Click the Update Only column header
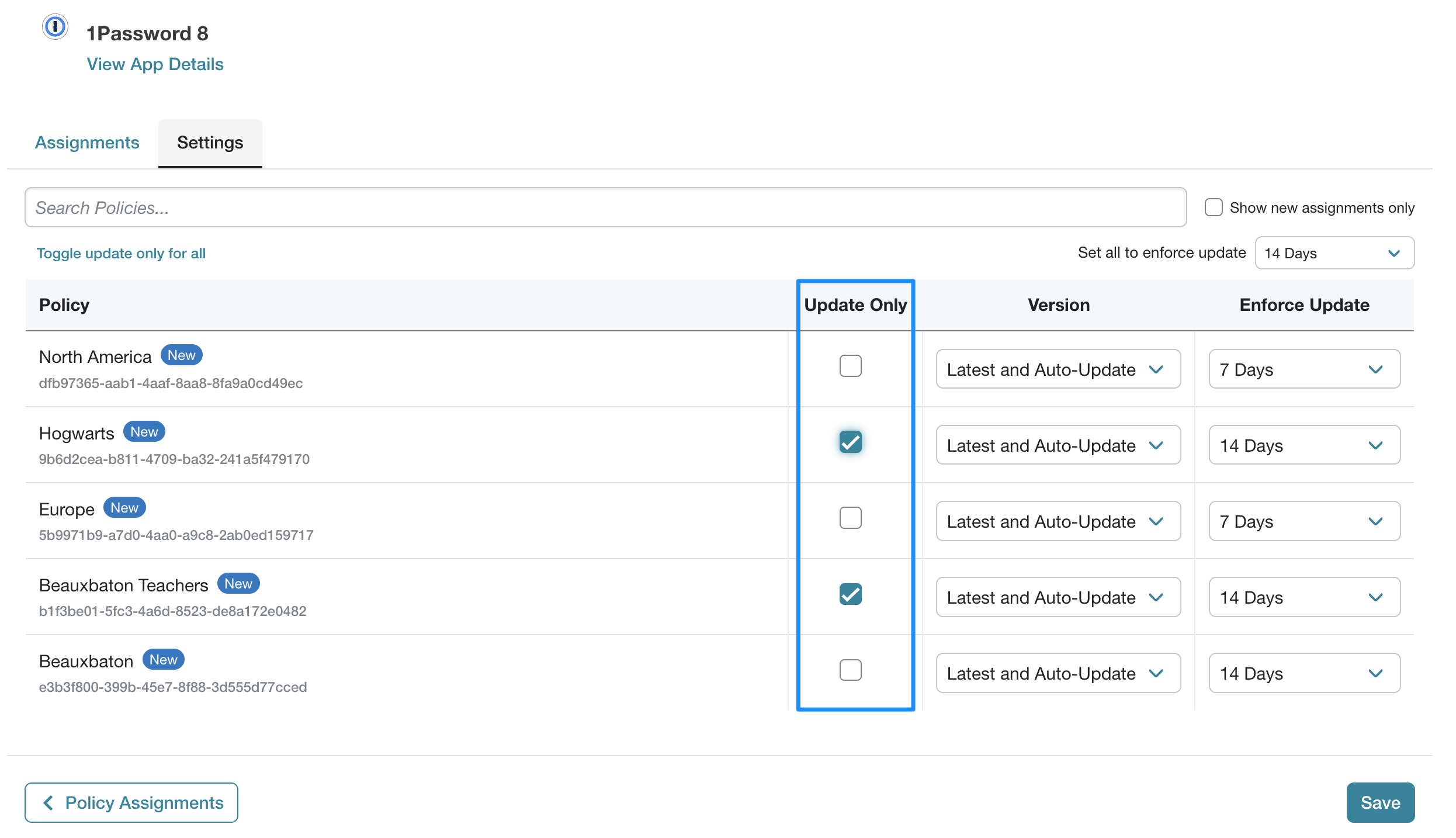 coord(855,305)
